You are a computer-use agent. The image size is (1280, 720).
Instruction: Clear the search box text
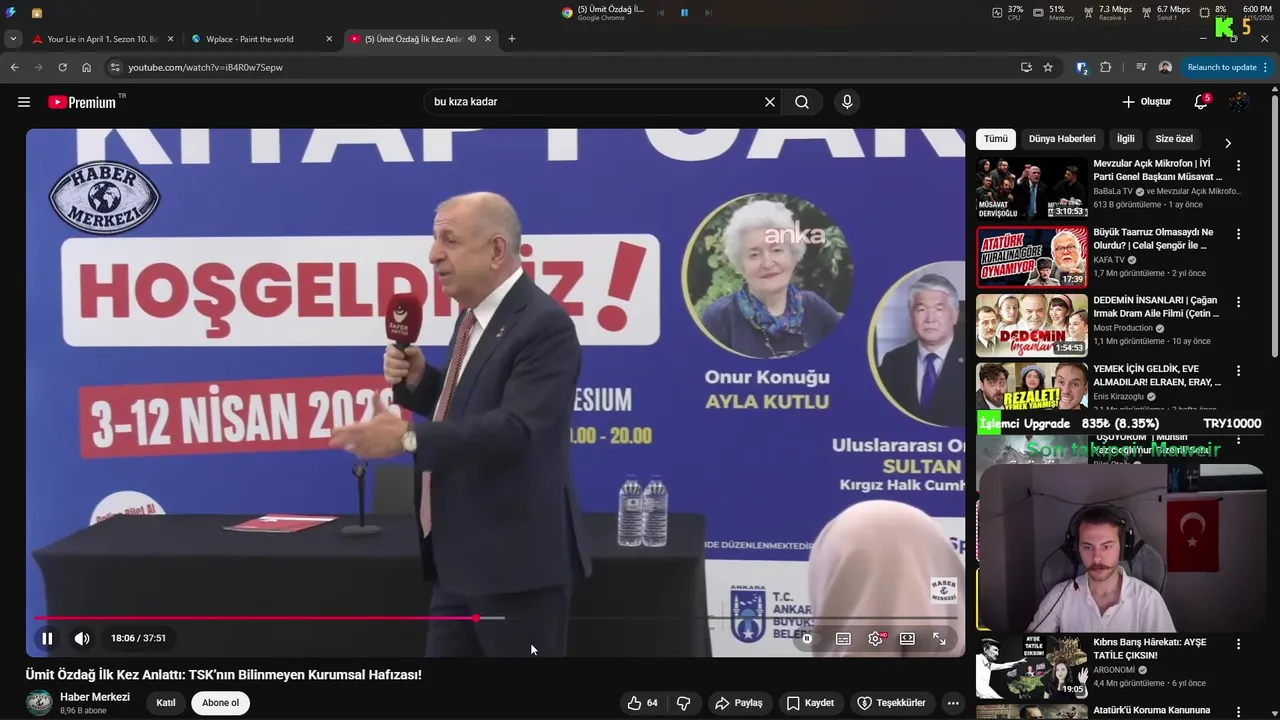(770, 102)
